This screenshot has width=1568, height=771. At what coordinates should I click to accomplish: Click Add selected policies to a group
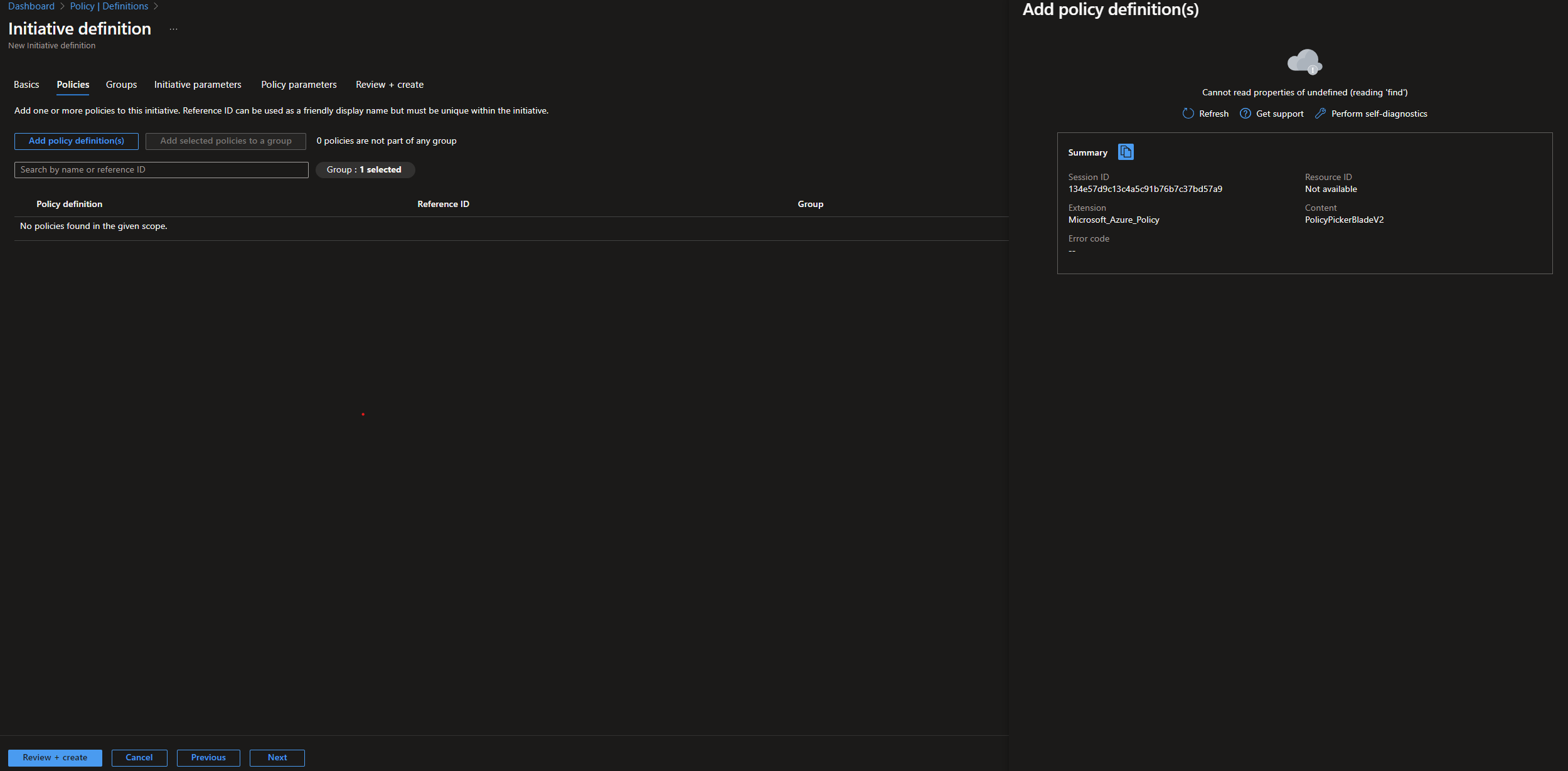click(x=226, y=141)
